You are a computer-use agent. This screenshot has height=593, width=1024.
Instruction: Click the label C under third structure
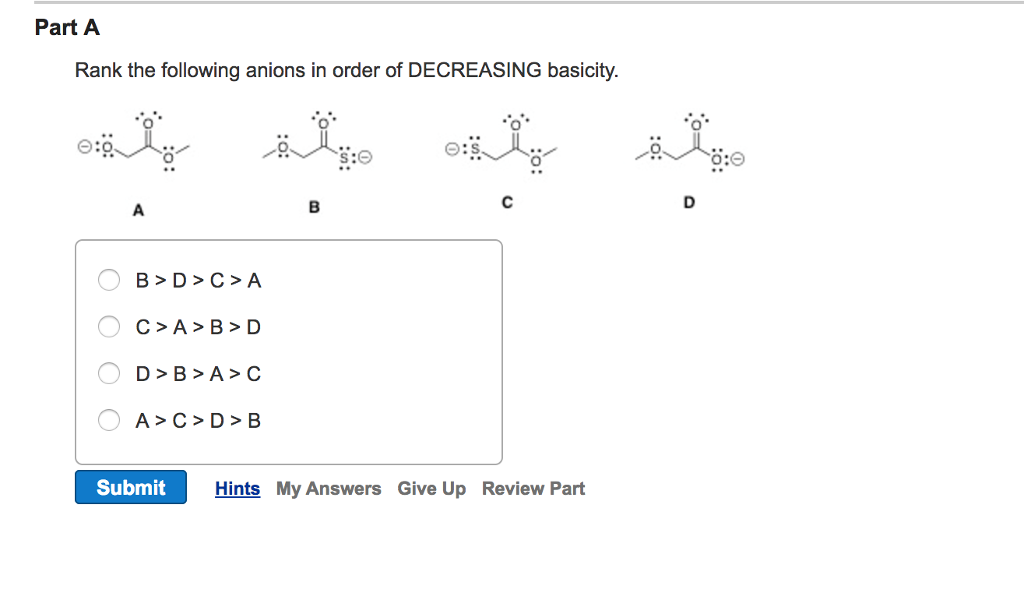[x=507, y=201]
